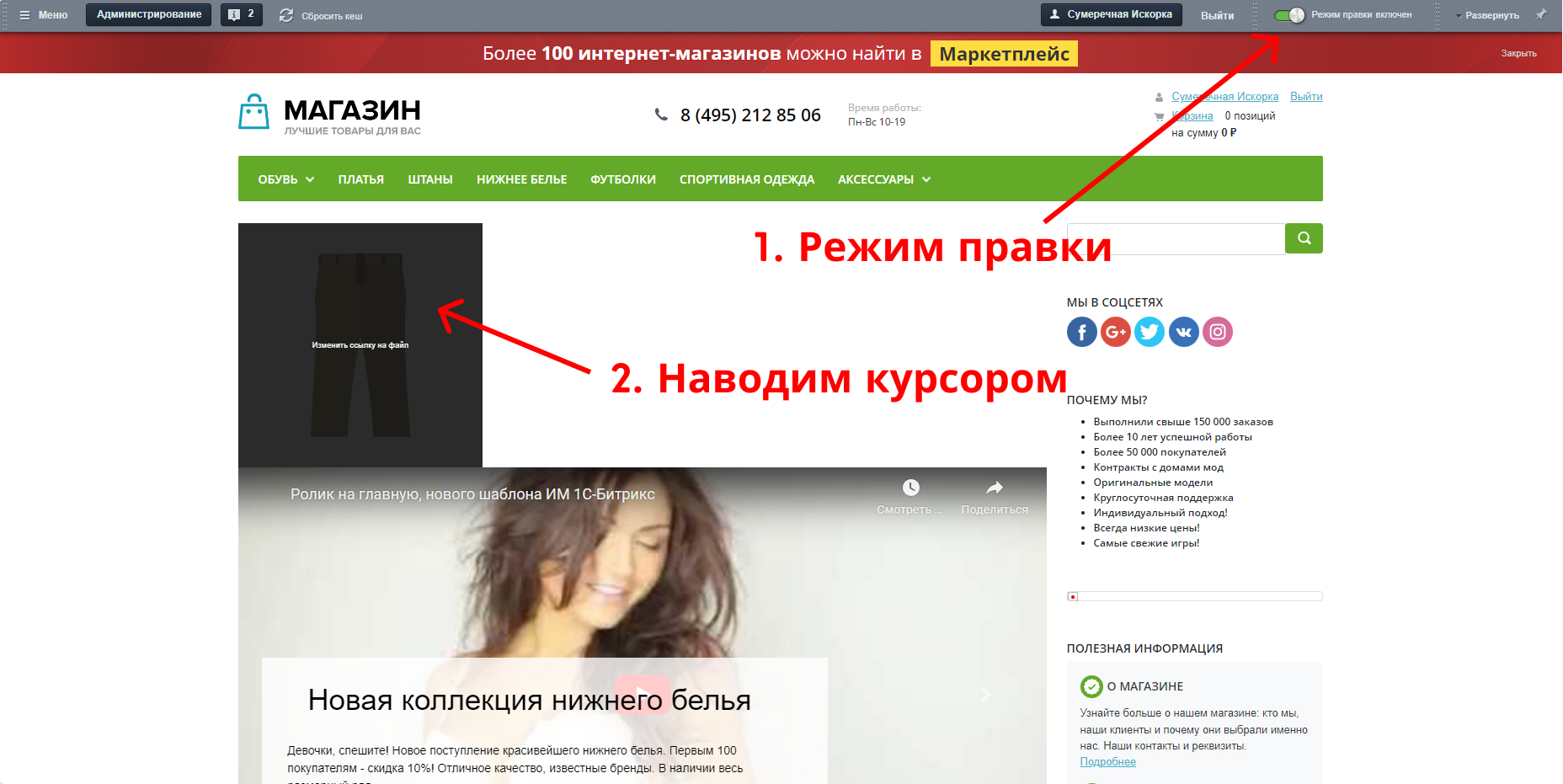The image size is (1563, 784).
Task: Close the Маркетплейс red banner
Action: [1518, 54]
